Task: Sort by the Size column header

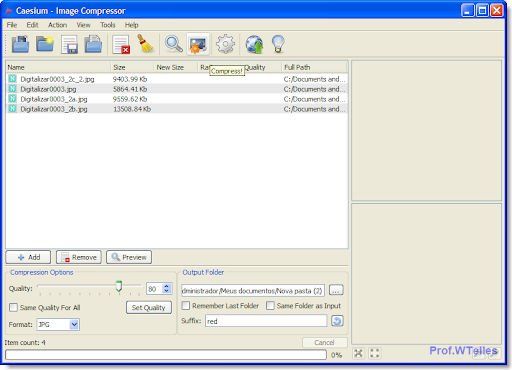Action: [x=132, y=67]
